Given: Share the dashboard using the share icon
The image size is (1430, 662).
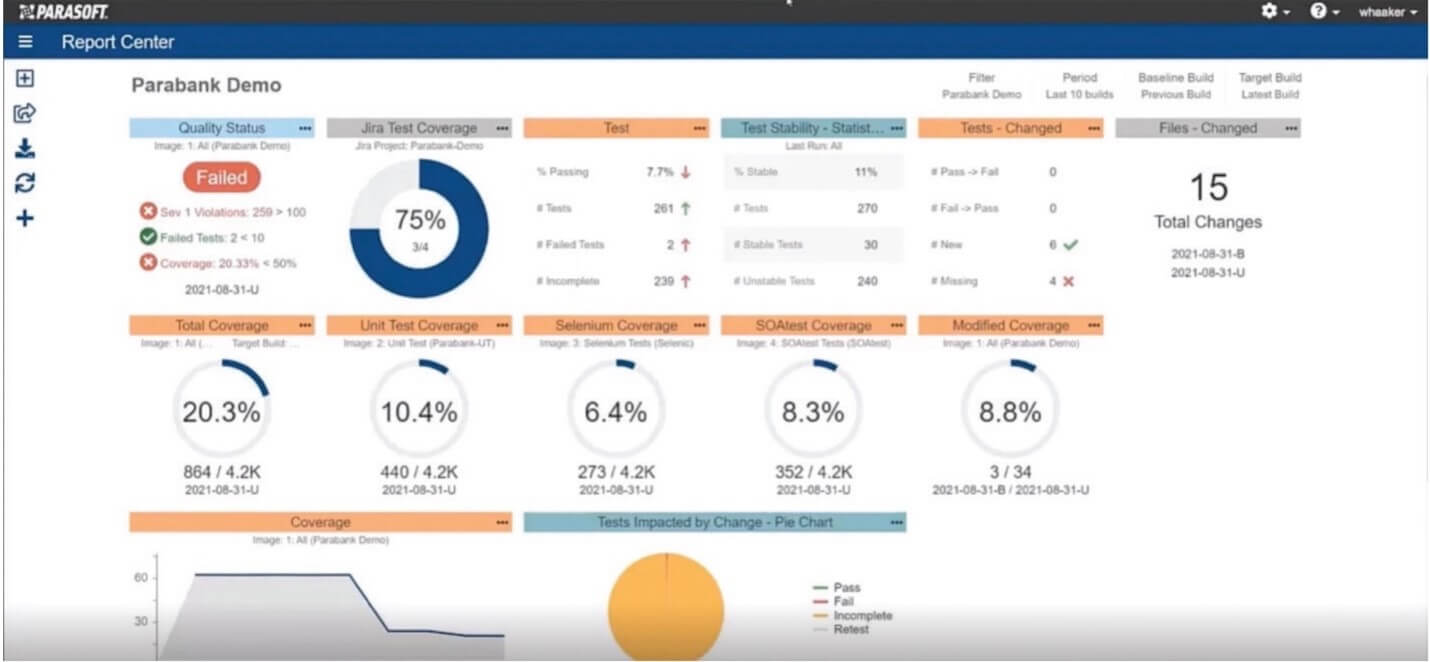Looking at the screenshot, I should coord(26,111).
